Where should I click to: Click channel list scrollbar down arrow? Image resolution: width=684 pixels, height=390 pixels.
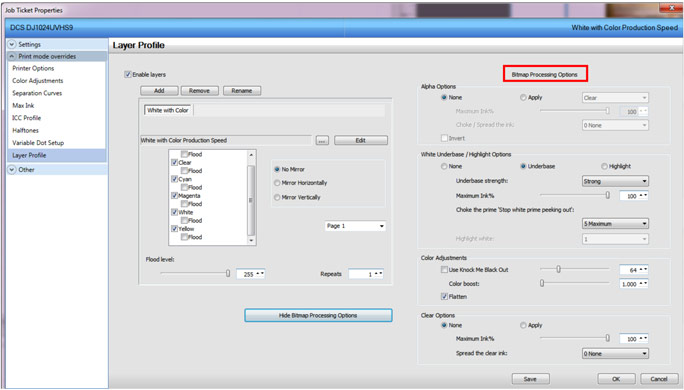tap(251, 241)
